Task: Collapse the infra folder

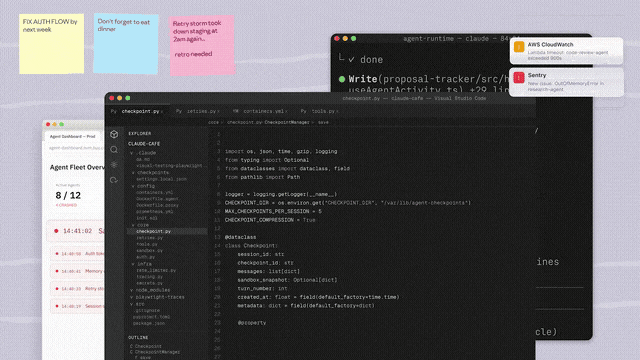Action: coord(133,264)
